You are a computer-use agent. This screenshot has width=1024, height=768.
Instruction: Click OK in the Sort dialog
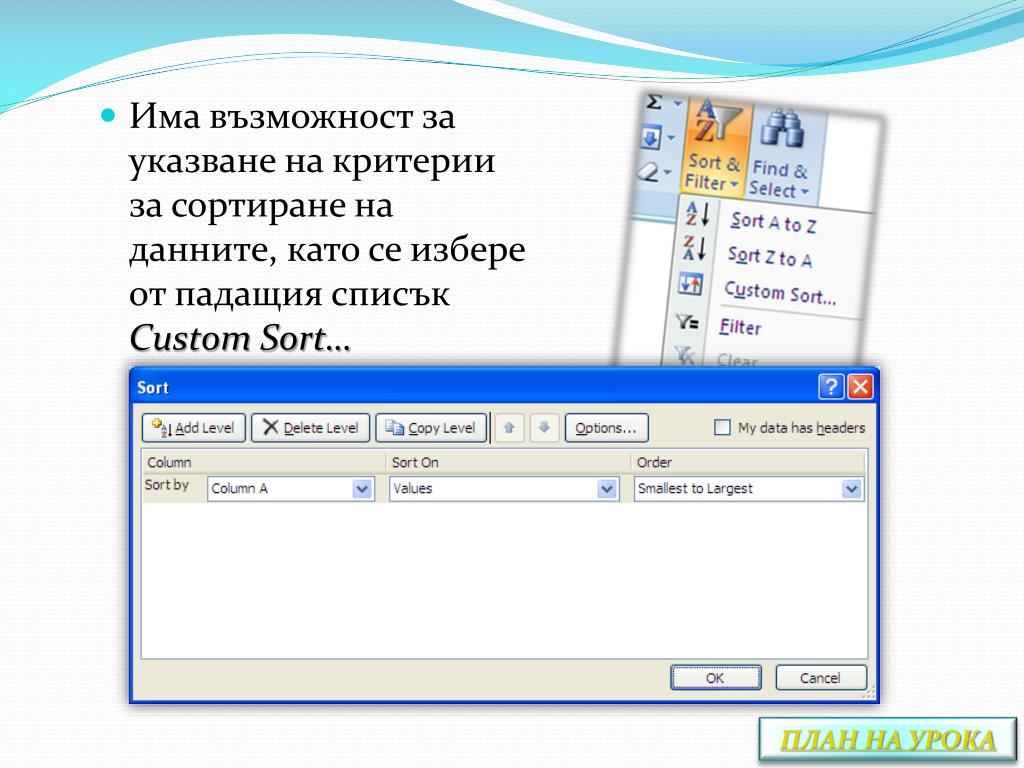(716, 678)
